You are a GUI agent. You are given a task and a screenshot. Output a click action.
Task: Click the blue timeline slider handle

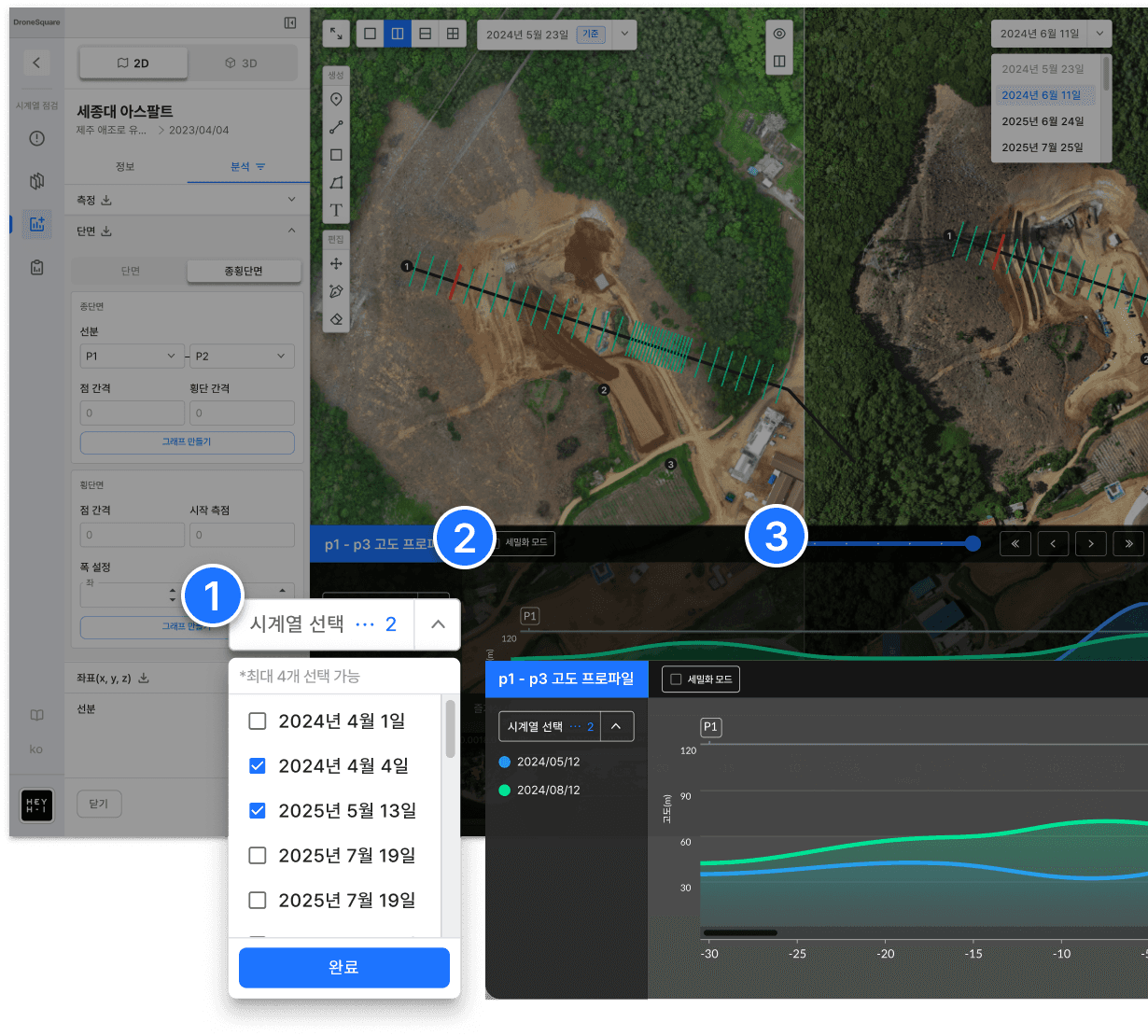973,543
